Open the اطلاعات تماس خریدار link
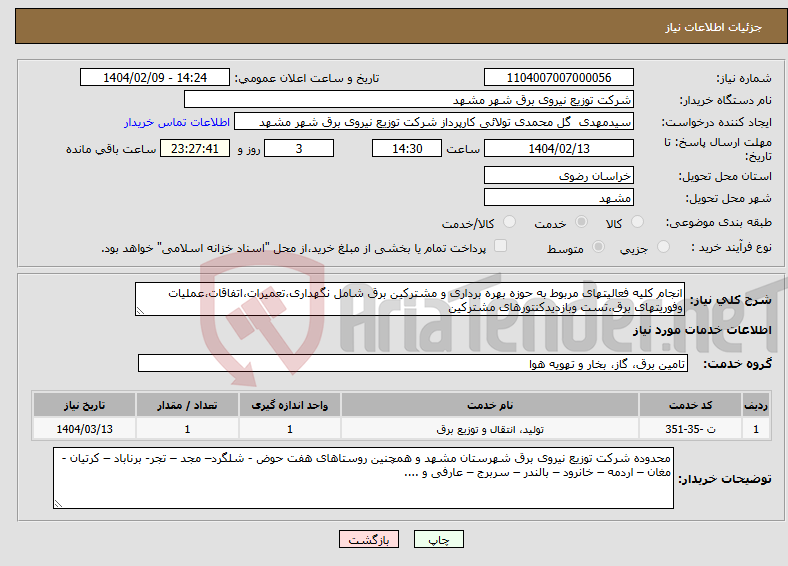 click(177, 122)
